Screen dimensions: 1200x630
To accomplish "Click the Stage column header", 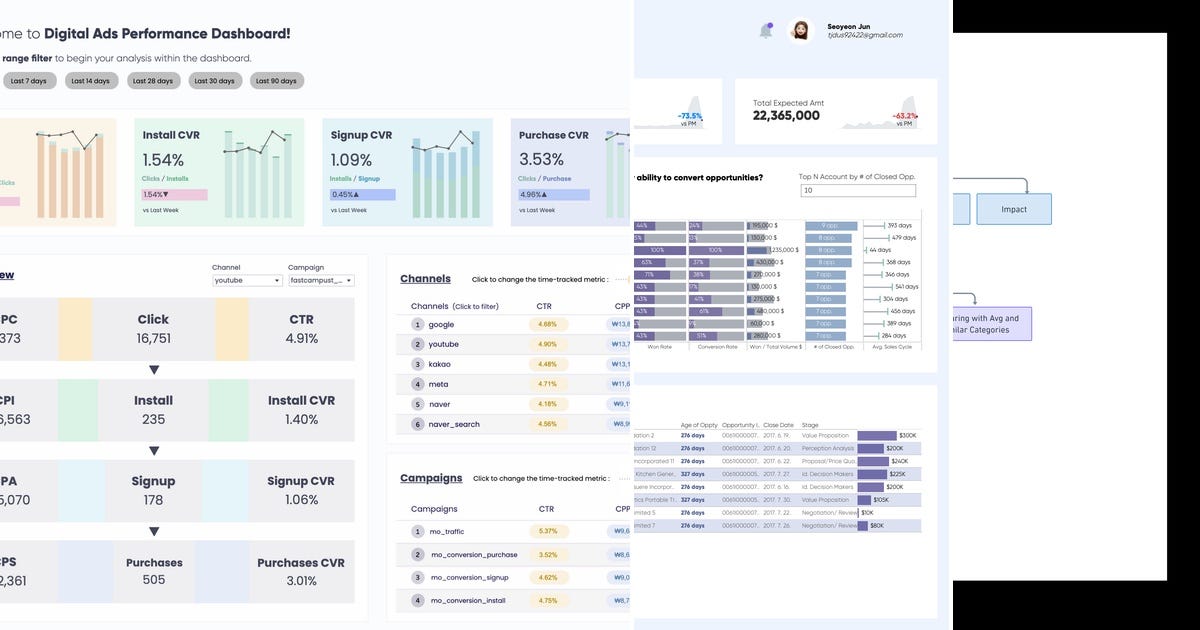I will [x=810, y=424].
